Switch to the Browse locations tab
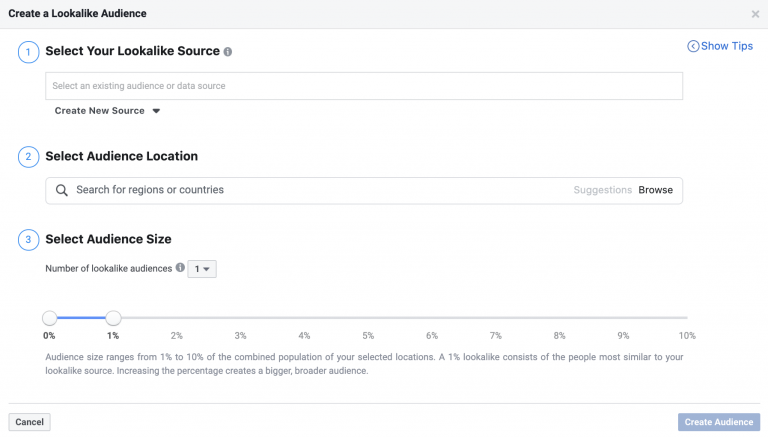 [x=656, y=190]
